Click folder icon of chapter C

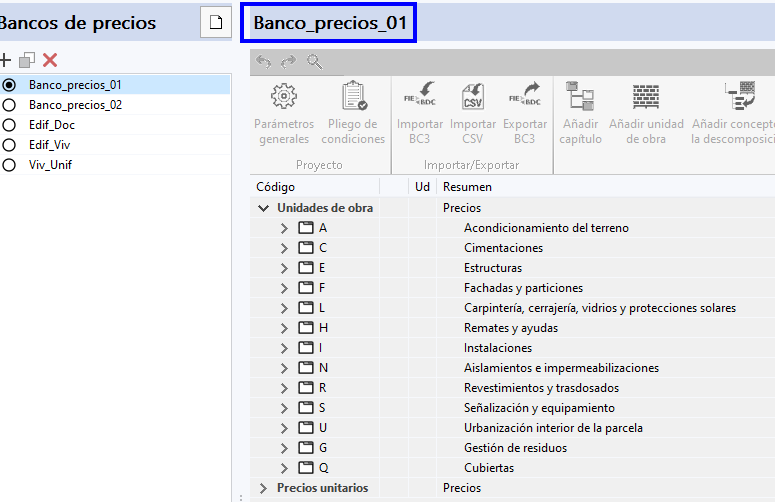pyautogui.click(x=306, y=248)
